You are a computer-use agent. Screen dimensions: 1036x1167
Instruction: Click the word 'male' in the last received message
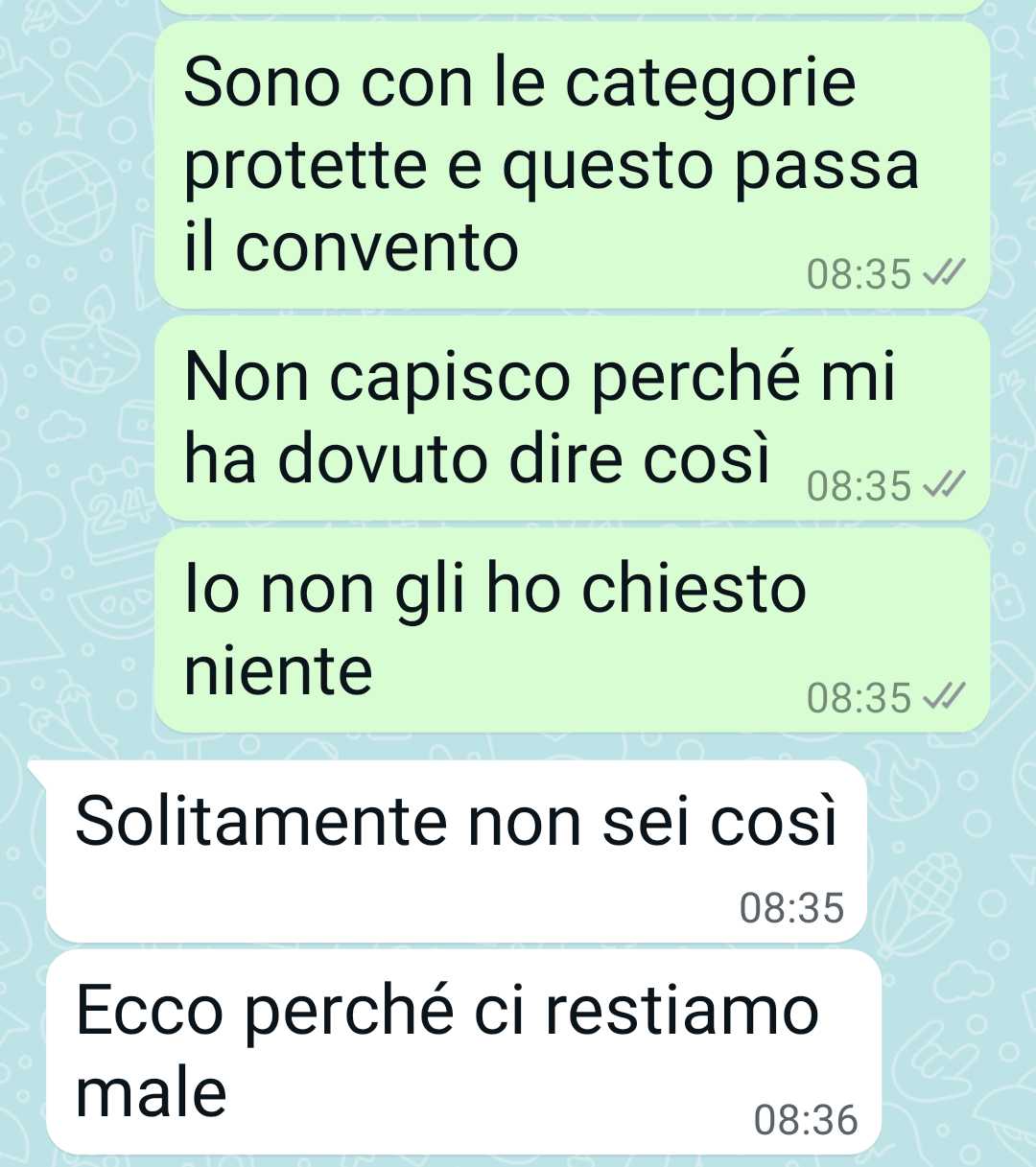[x=152, y=1092]
